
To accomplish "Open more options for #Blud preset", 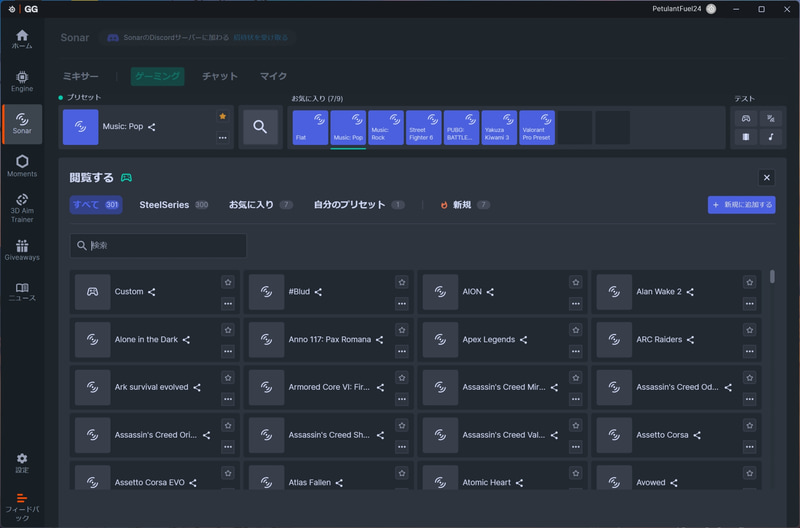I will click(402, 304).
